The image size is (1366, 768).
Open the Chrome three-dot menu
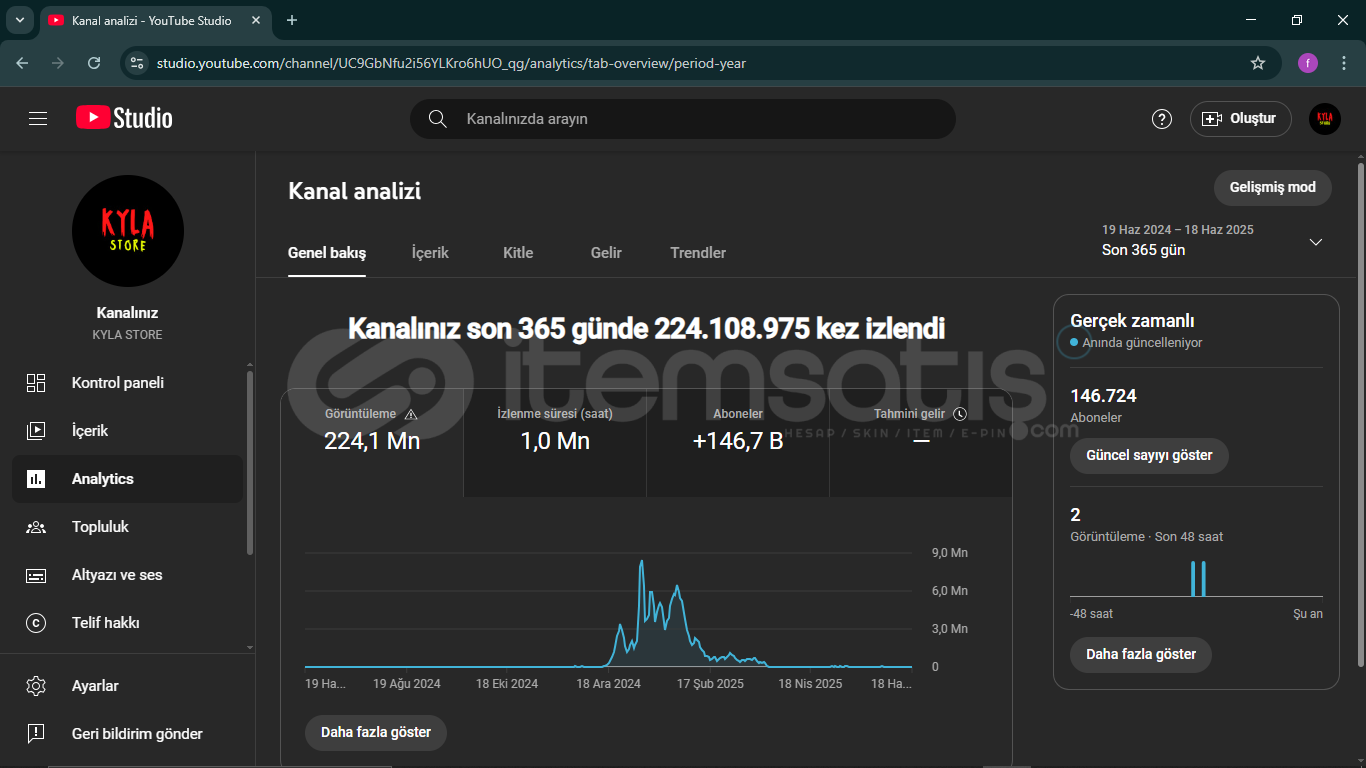click(1344, 63)
